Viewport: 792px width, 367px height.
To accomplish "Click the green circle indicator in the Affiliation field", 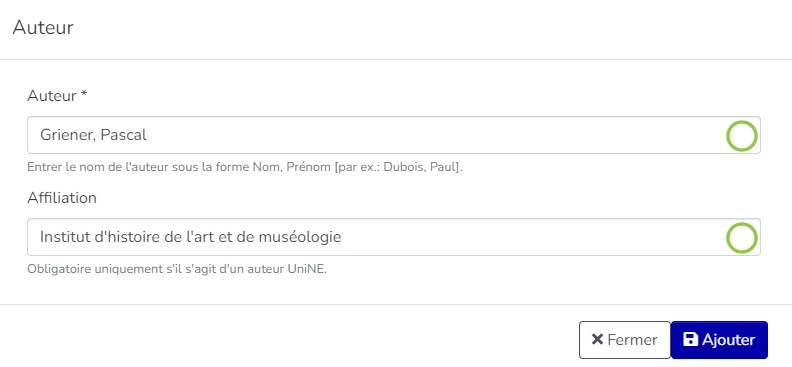I will point(741,238).
